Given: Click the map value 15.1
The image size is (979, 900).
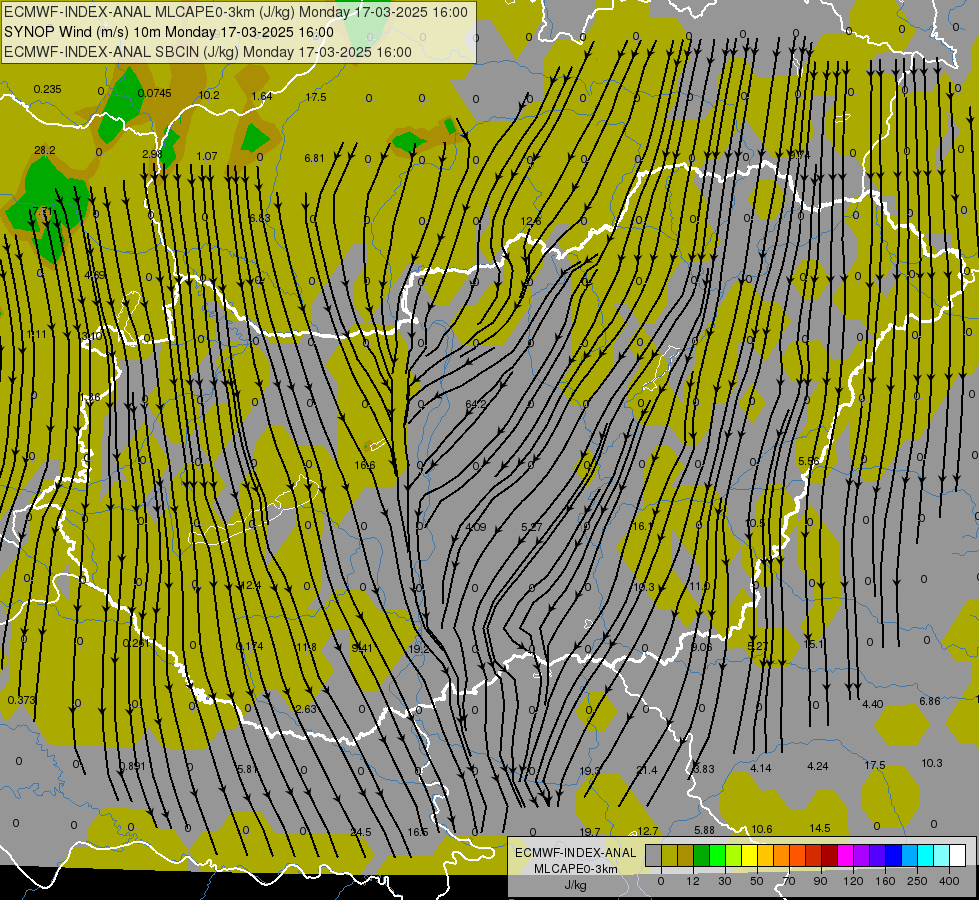Looking at the screenshot, I should [x=814, y=644].
